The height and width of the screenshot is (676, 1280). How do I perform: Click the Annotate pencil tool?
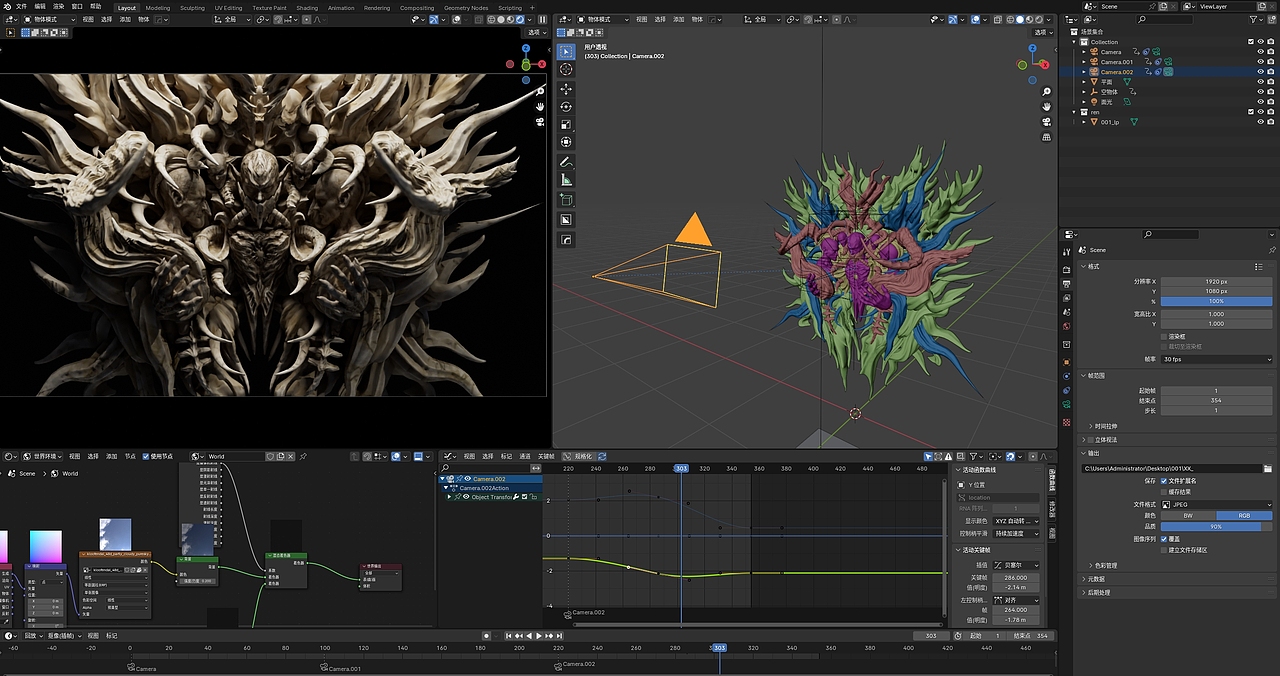tap(566, 162)
